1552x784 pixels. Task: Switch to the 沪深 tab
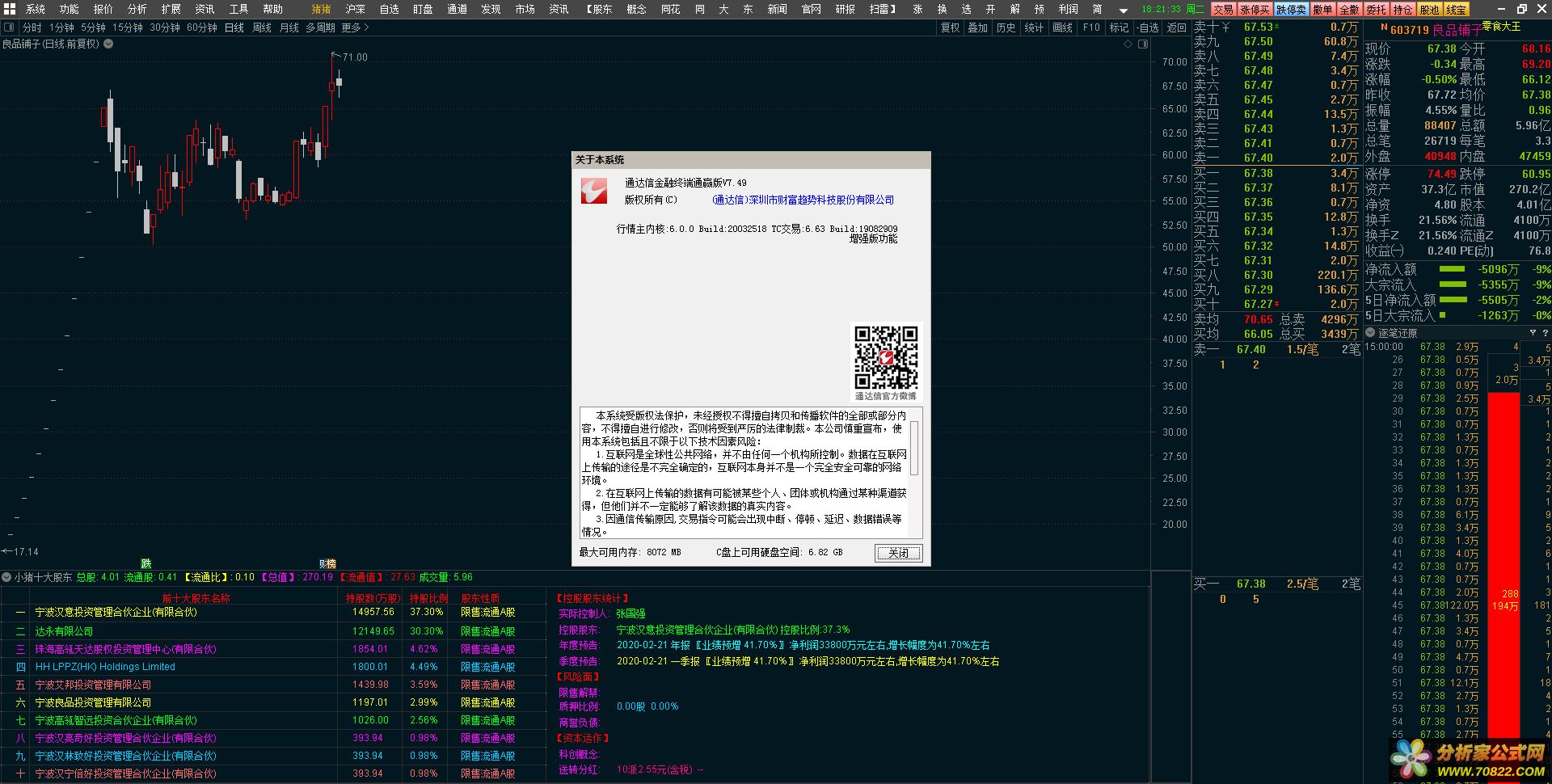[356, 9]
